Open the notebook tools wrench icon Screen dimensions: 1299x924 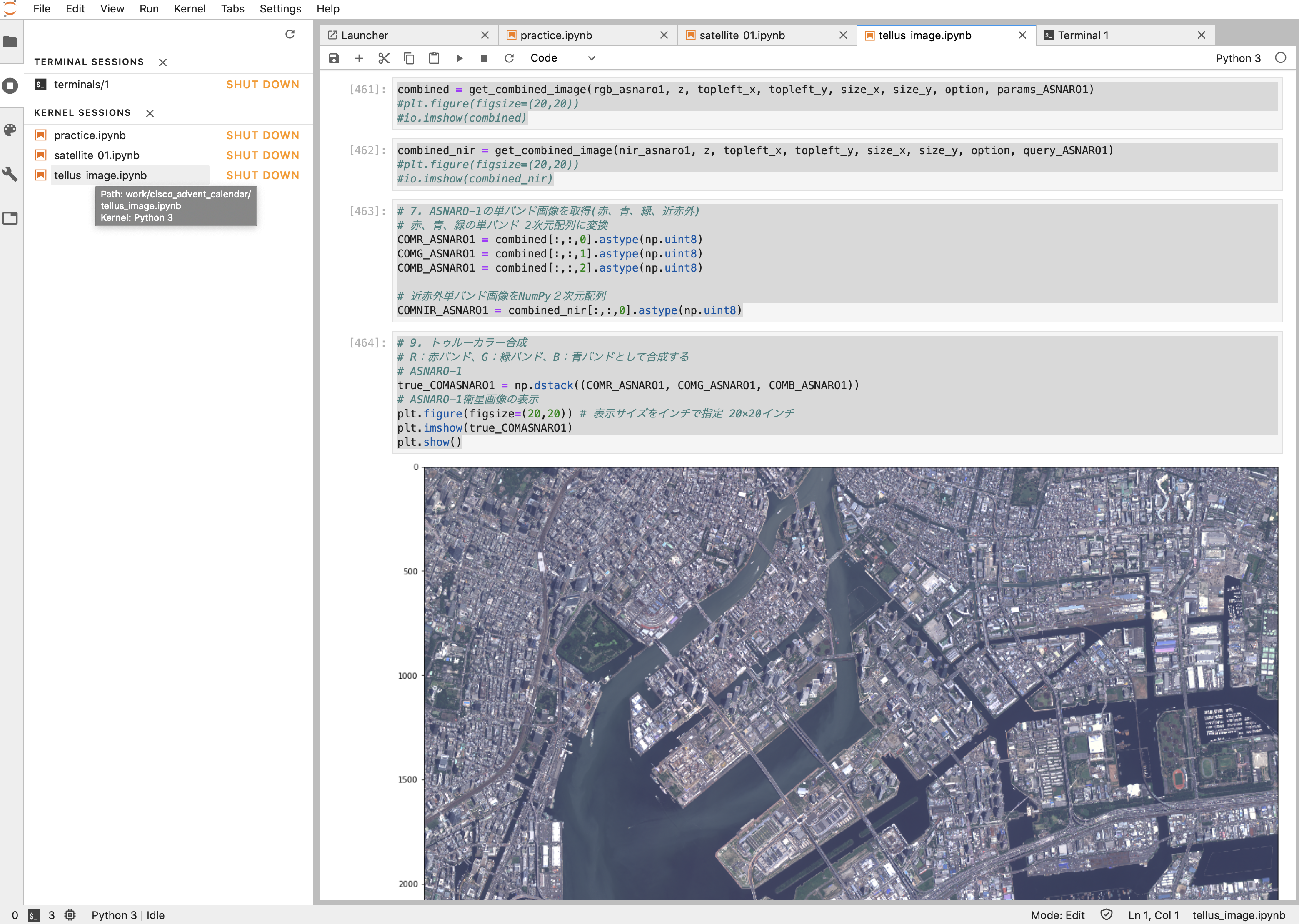pyautogui.click(x=10, y=174)
